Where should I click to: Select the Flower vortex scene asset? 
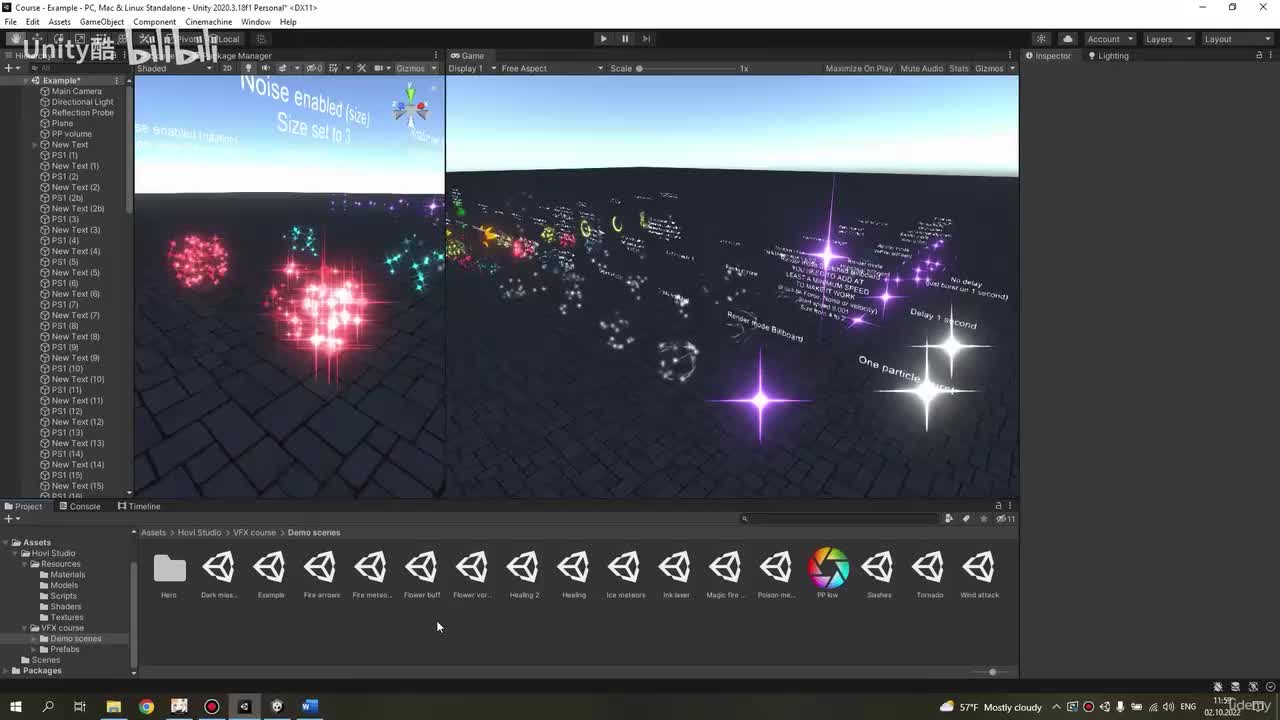click(x=472, y=574)
